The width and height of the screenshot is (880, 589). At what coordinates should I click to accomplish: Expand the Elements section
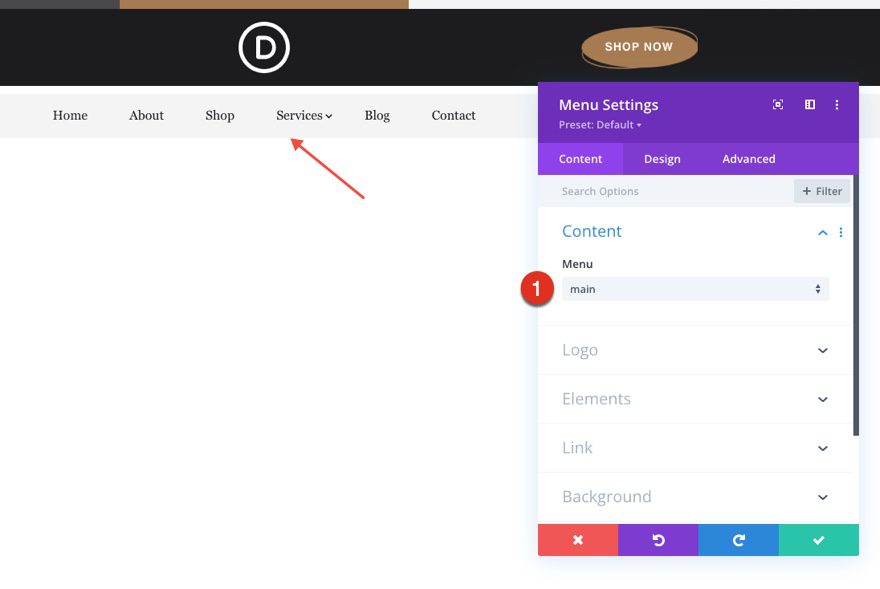(x=694, y=399)
